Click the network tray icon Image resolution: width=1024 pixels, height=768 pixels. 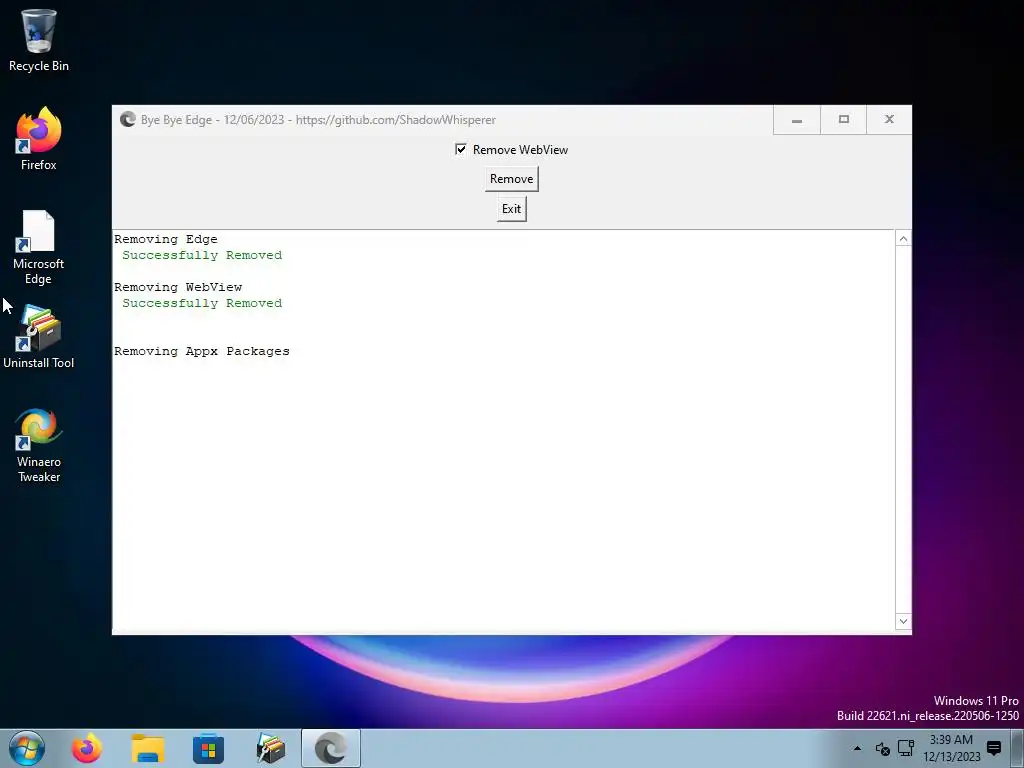[x=906, y=748]
